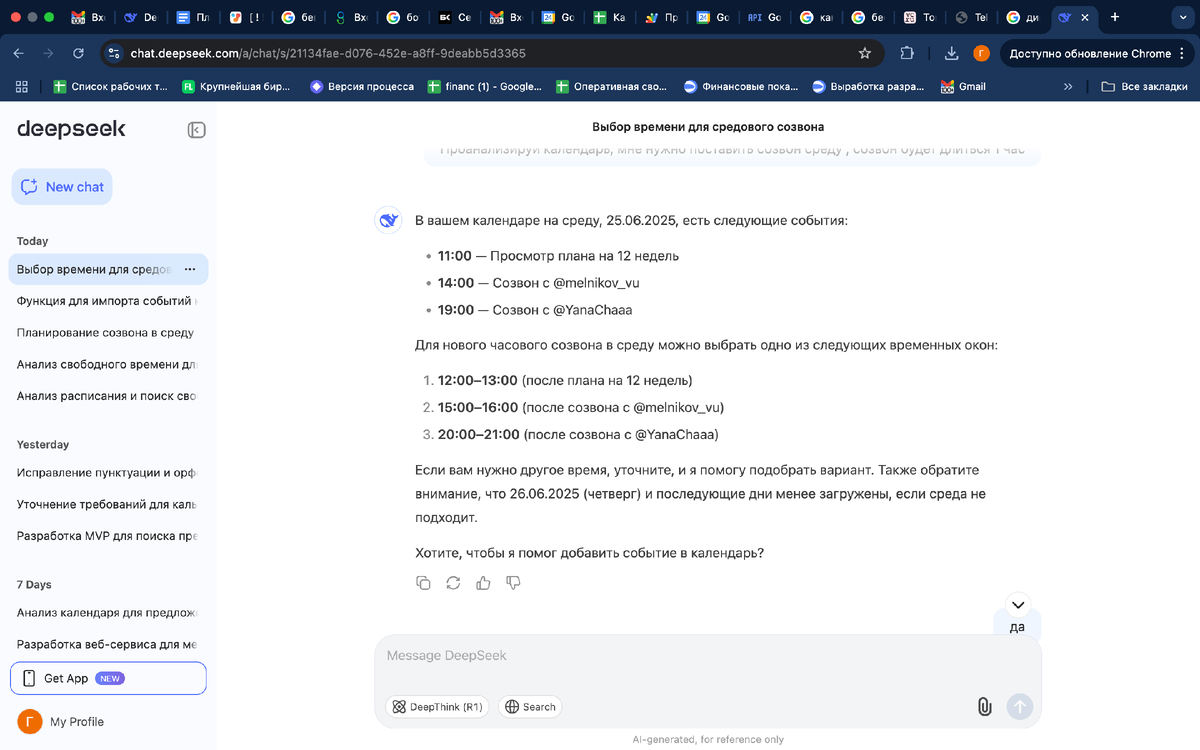
Task: Open a new browser tab
Action: 1114,17
